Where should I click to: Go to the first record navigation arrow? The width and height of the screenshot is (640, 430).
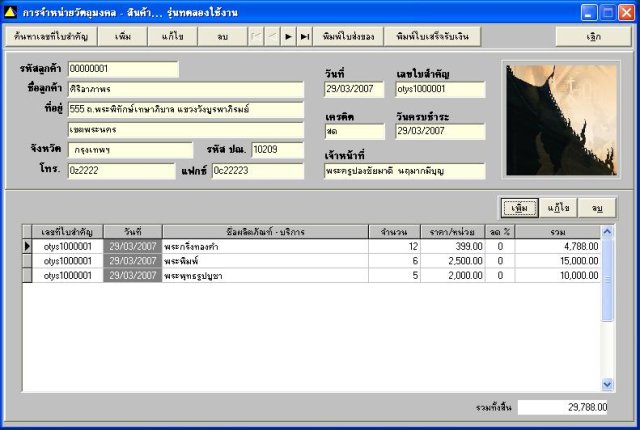coord(255,35)
